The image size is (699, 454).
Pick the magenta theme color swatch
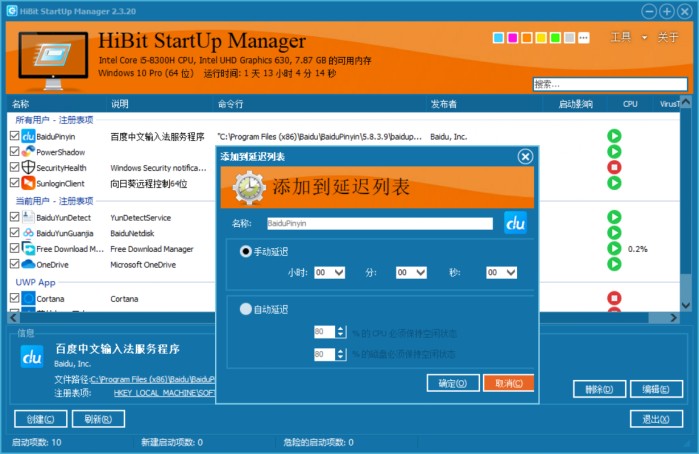pyautogui.click(x=513, y=38)
